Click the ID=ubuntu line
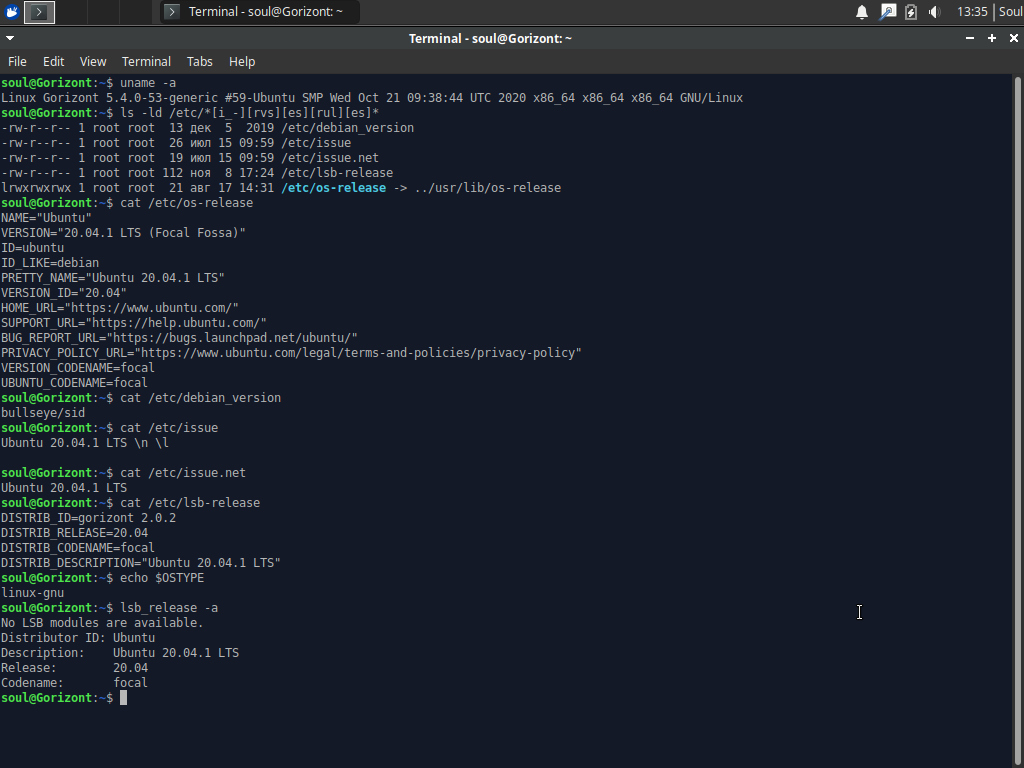Viewport: 1024px width, 768px height. 33,248
